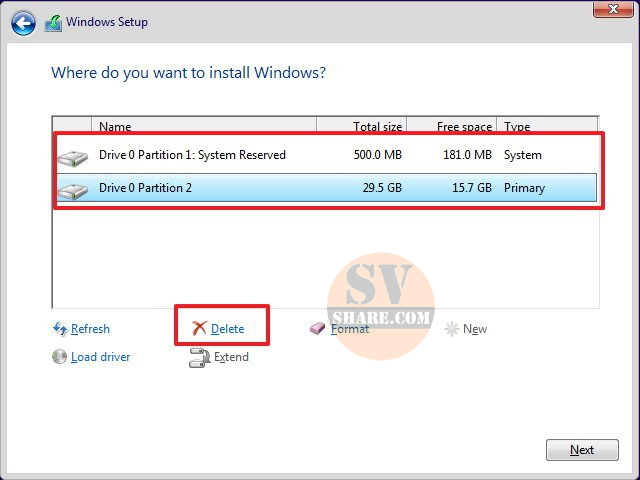
Task: Sort by the Name column header
Action: [204, 124]
